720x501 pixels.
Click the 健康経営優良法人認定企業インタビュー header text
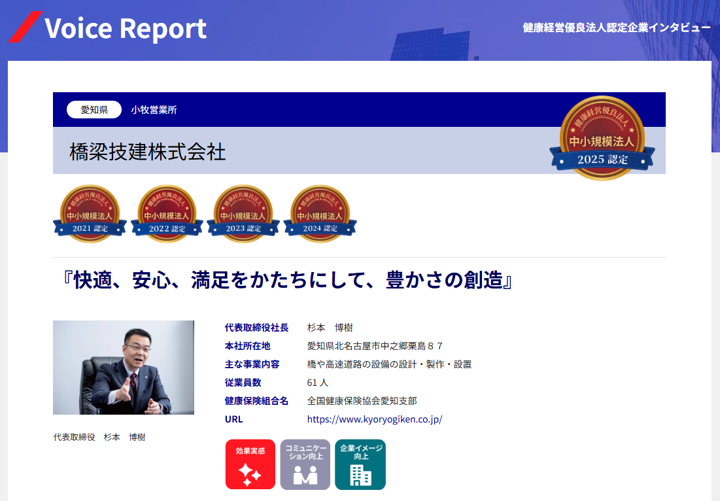pos(616,28)
